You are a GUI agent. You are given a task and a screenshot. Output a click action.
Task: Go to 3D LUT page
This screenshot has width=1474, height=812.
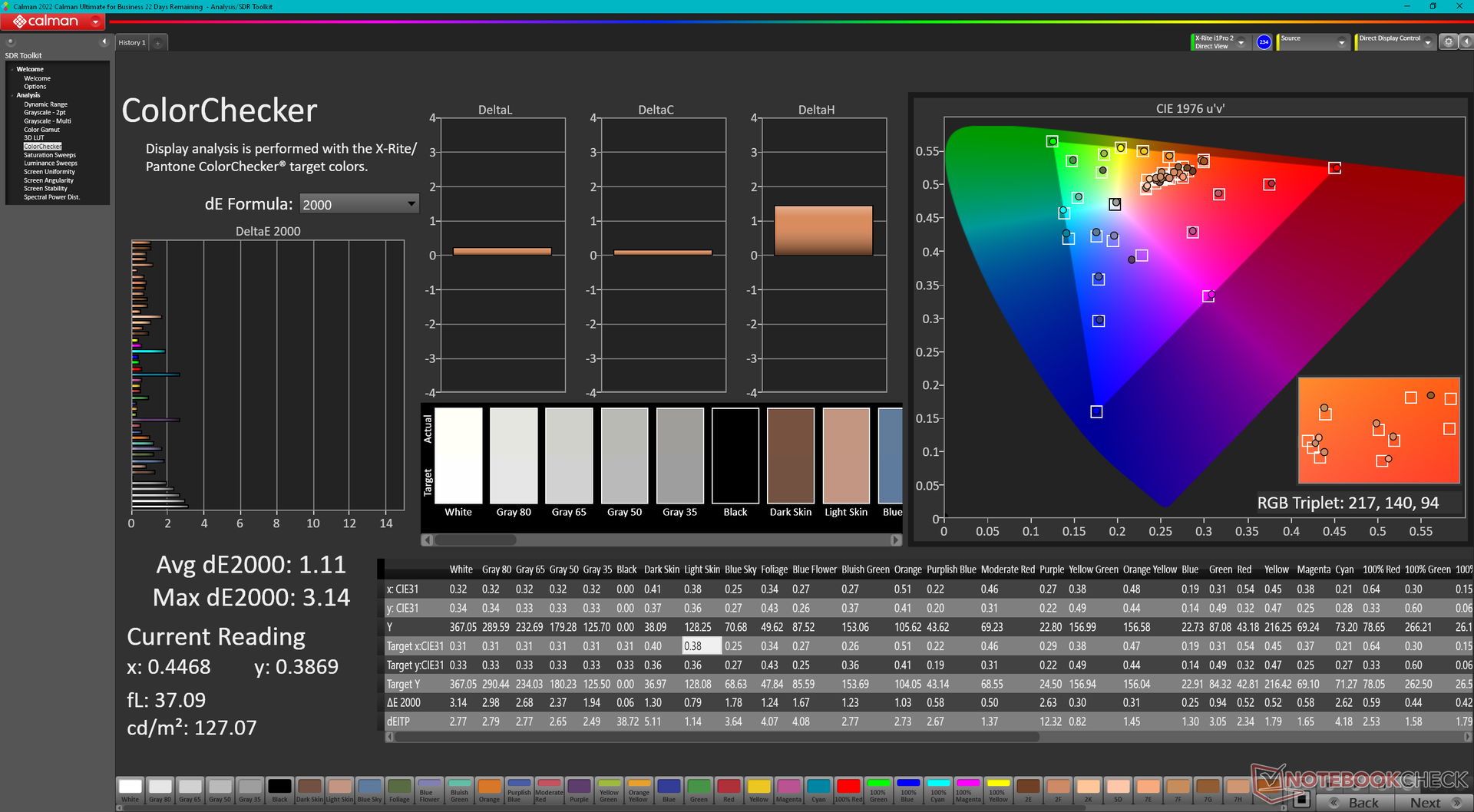click(34, 138)
